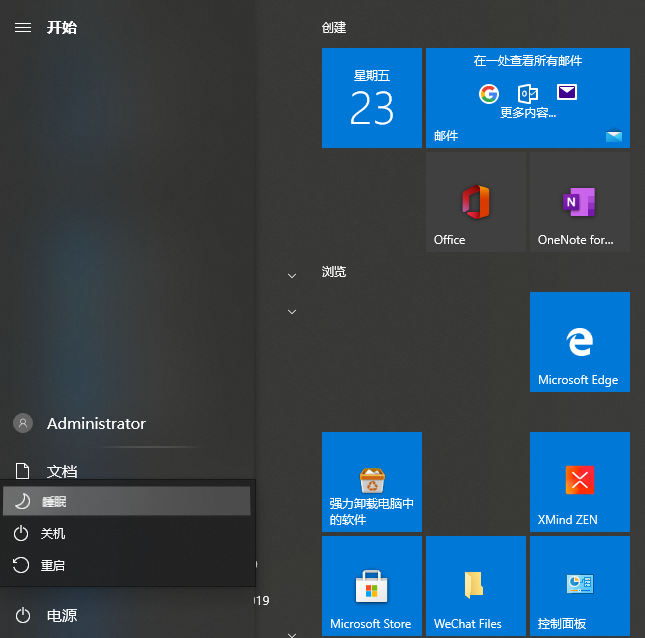Screen dimensions: 645x638
Task: Open the calendar tile showing 星期五 23
Action: coord(371,98)
